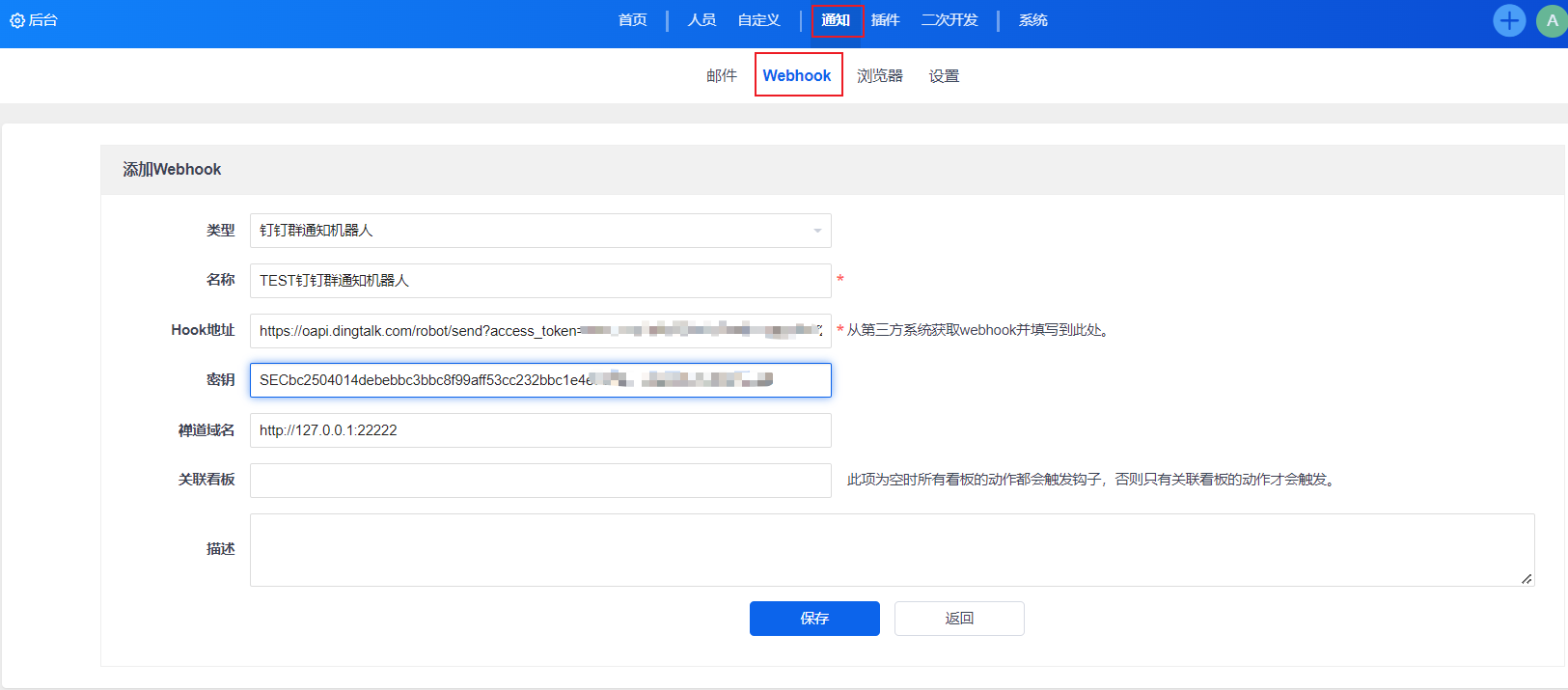Navigate to 二次开发 section
1568x690 pixels.
pos(949,20)
